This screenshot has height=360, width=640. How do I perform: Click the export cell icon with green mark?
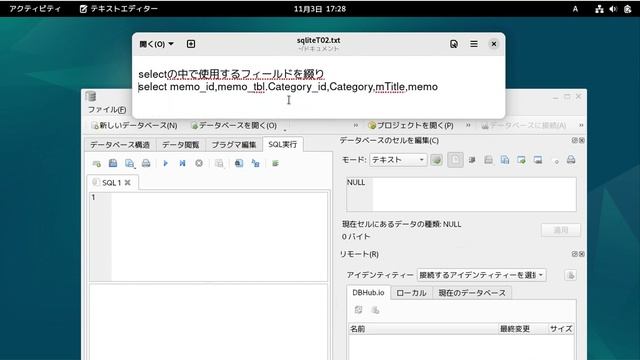[521, 160]
